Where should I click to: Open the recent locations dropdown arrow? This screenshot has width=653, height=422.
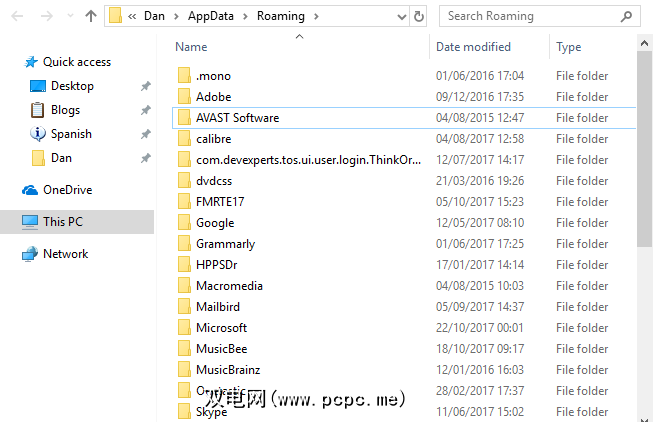click(70, 16)
